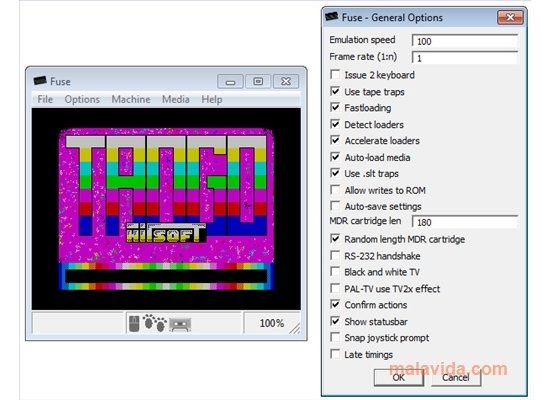The height and width of the screenshot is (400, 550).
Task: Click the footprints icon in status bar
Action: point(154,323)
